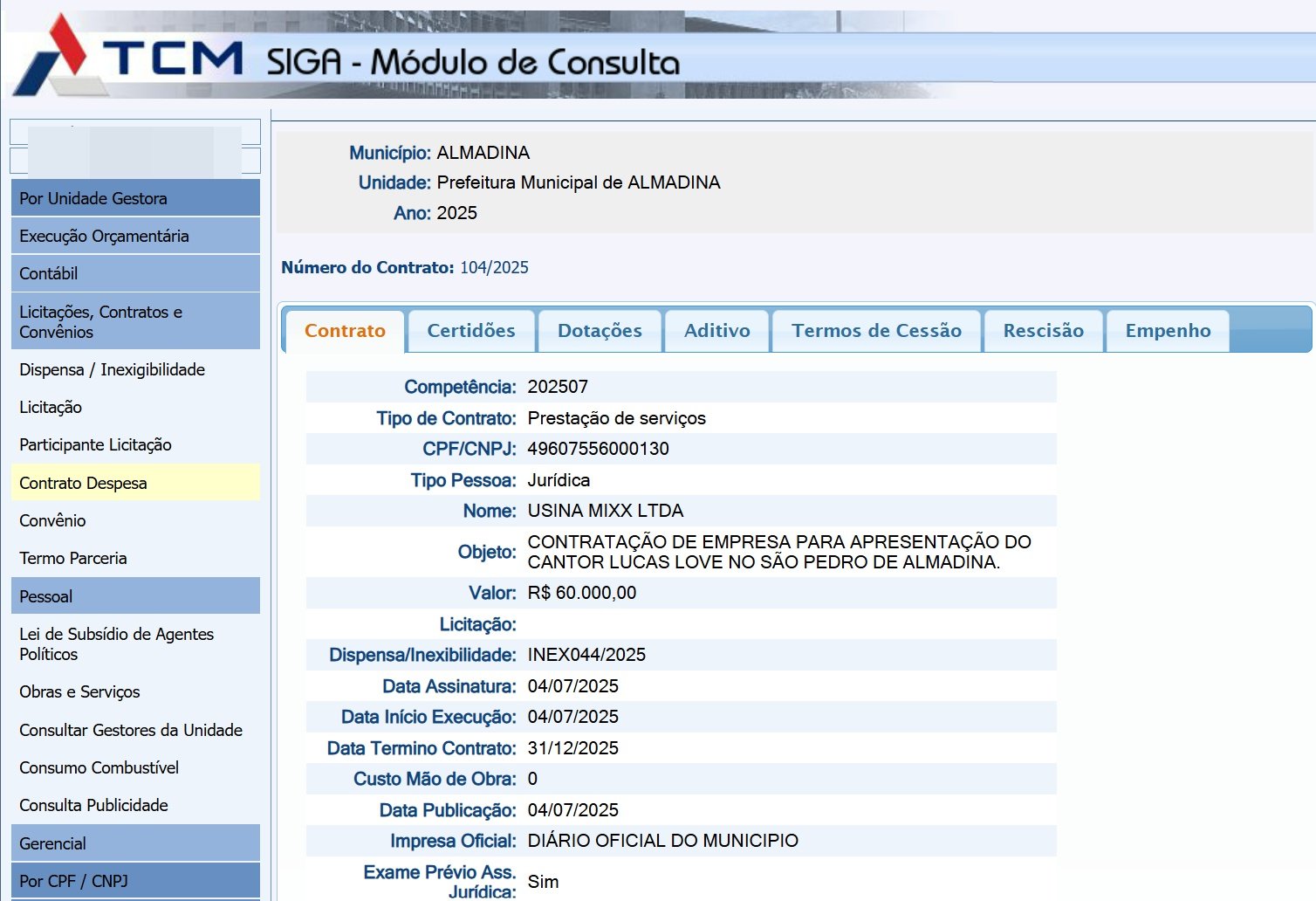Expand the Pessoal section header

coord(135,596)
